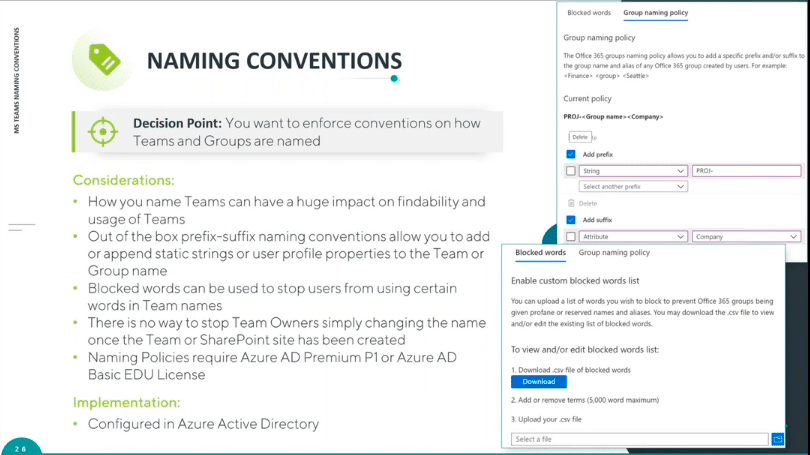The image size is (810, 455).
Task: Select Group naming policy tab in lower panel
Action: (614, 253)
